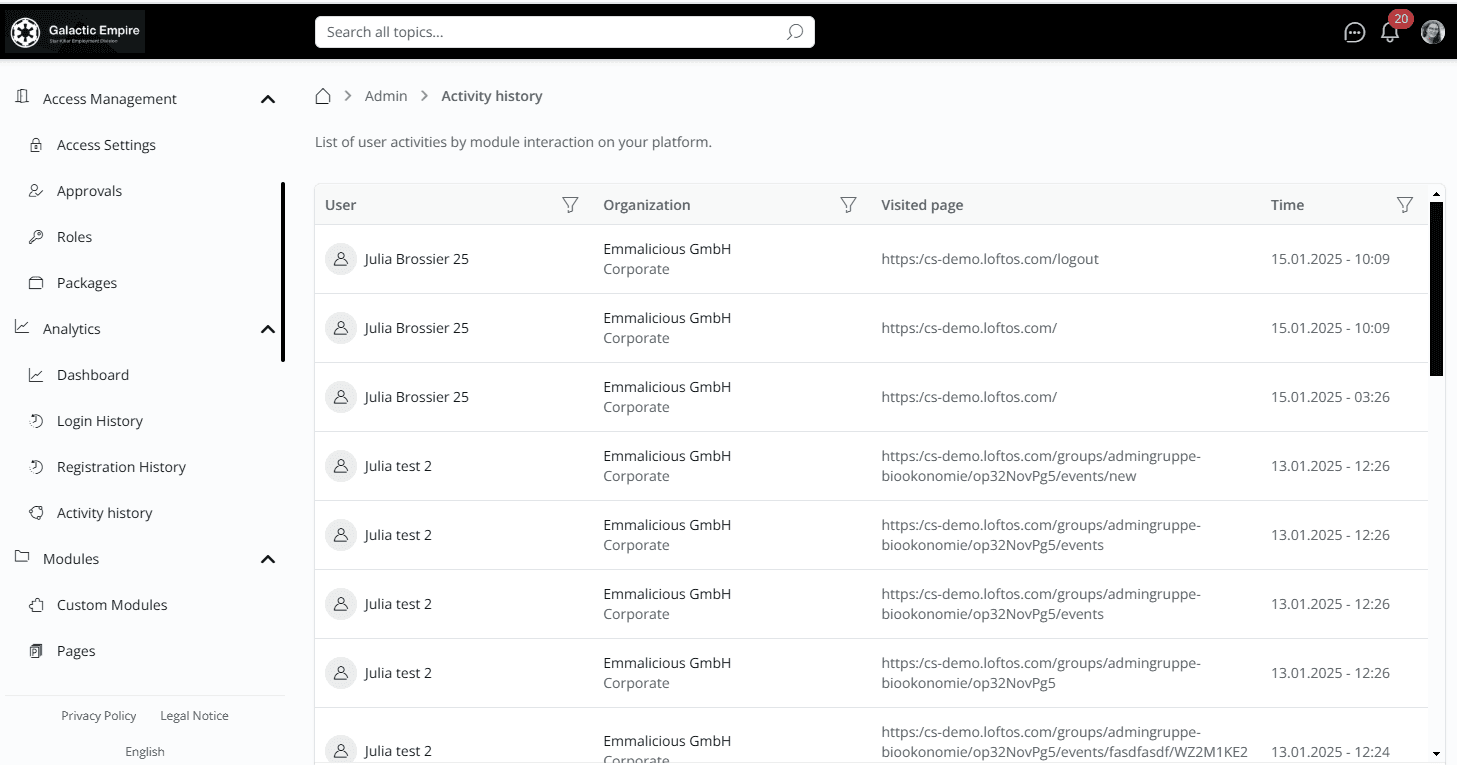Viewport: 1457px width, 765px height.
Task: Click the Time column filter icon
Action: click(1404, 205)
